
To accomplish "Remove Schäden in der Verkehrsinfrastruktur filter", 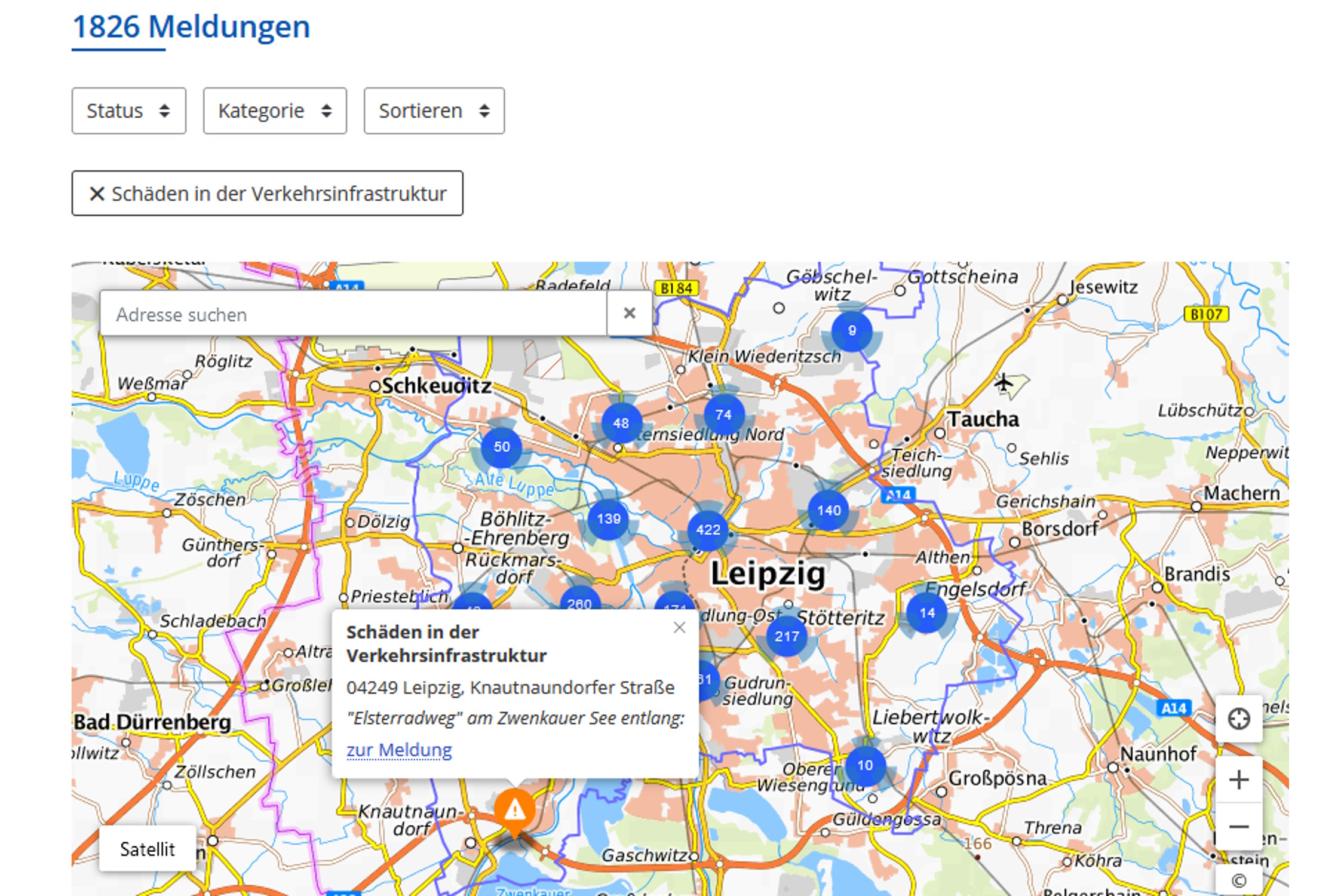I will pyautogui.click(x=267, y=194).
